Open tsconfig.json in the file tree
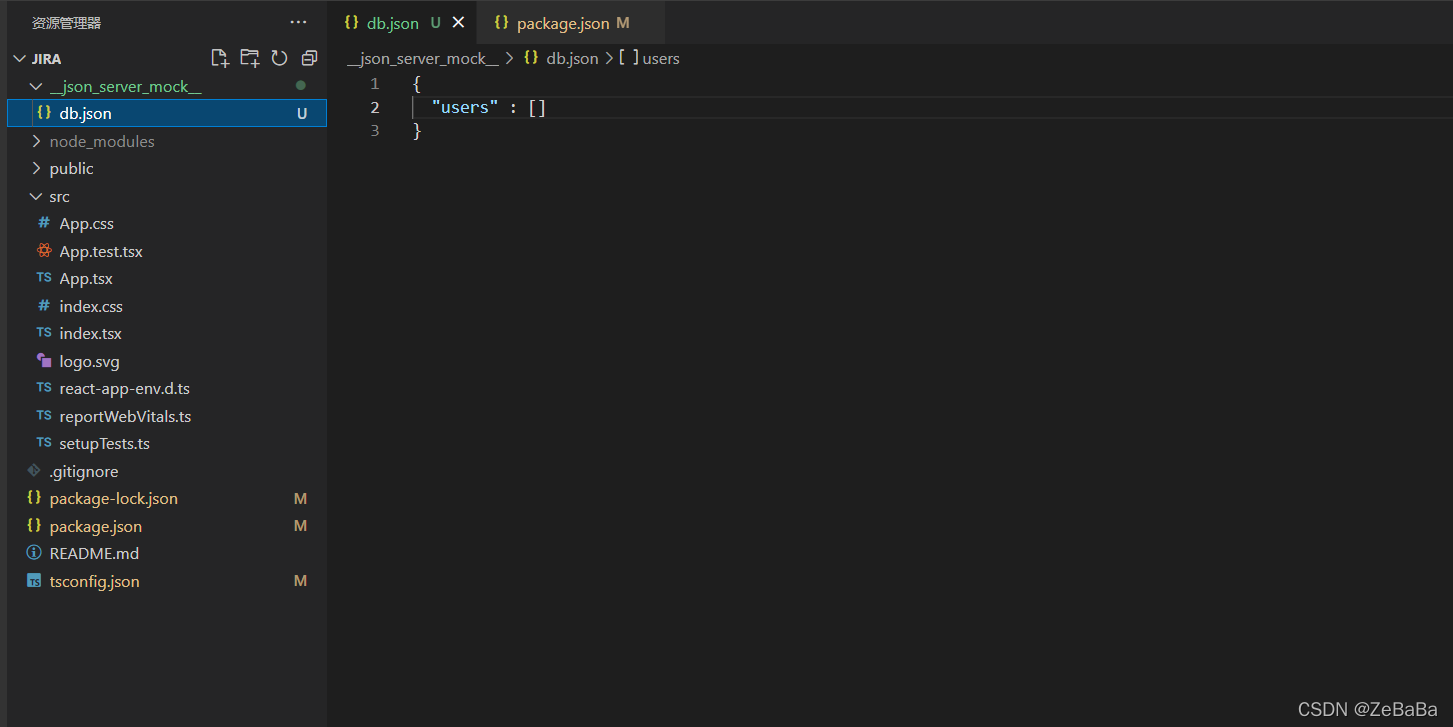The width and height of the screenshot is (1453, 727). (x=167, y=581)
